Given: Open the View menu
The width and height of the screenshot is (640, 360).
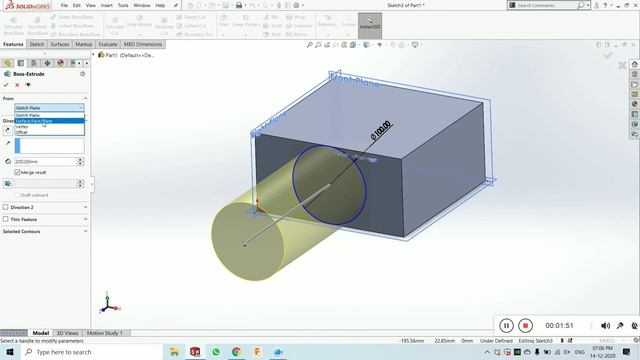Looking at the screenshot, I should pyautogui.click(x=91, y=5).
